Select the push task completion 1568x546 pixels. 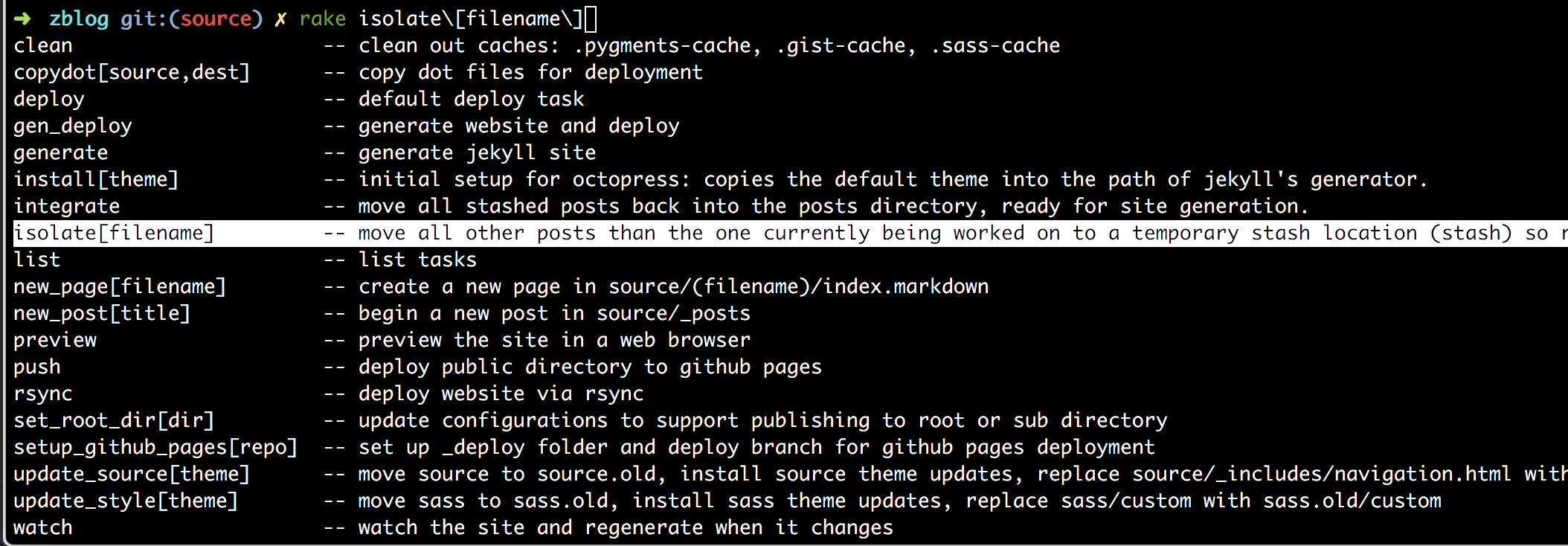pos(37,367)
